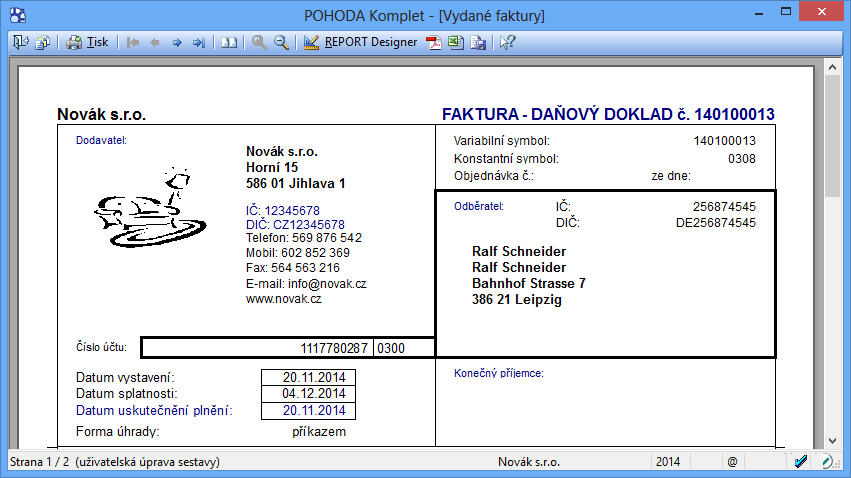Screen dimensions: 851x478
Task: Click the Objednávka č.: label
Action: [494, 176]
